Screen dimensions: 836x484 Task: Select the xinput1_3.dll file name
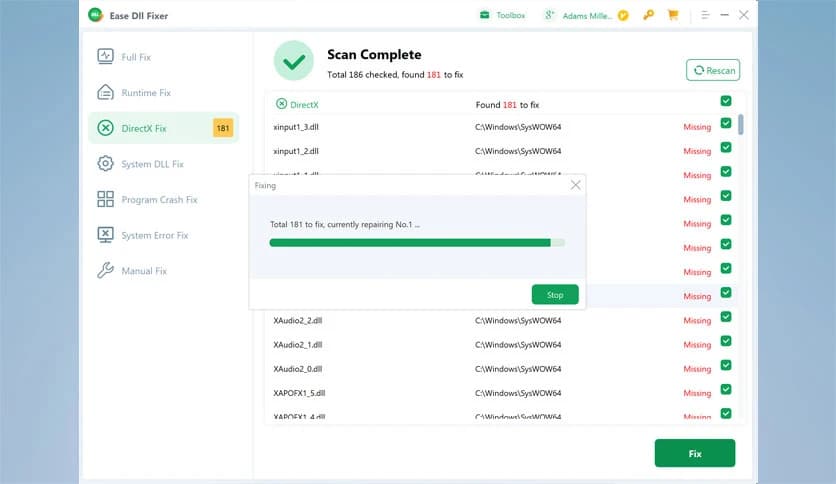coord(296,127)
